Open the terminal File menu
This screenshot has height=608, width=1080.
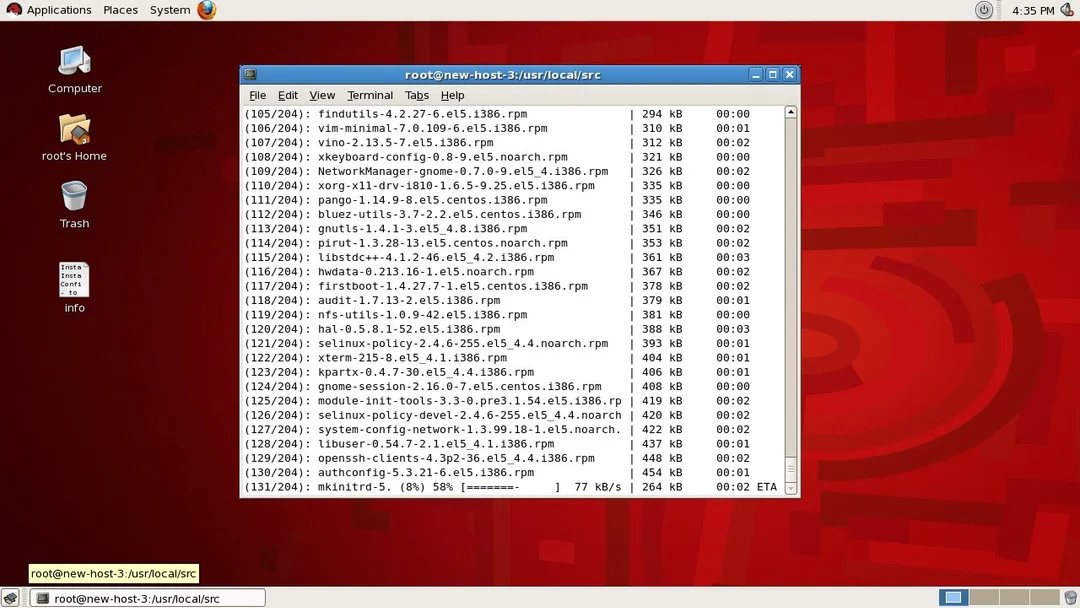click(x=258, y=95)
